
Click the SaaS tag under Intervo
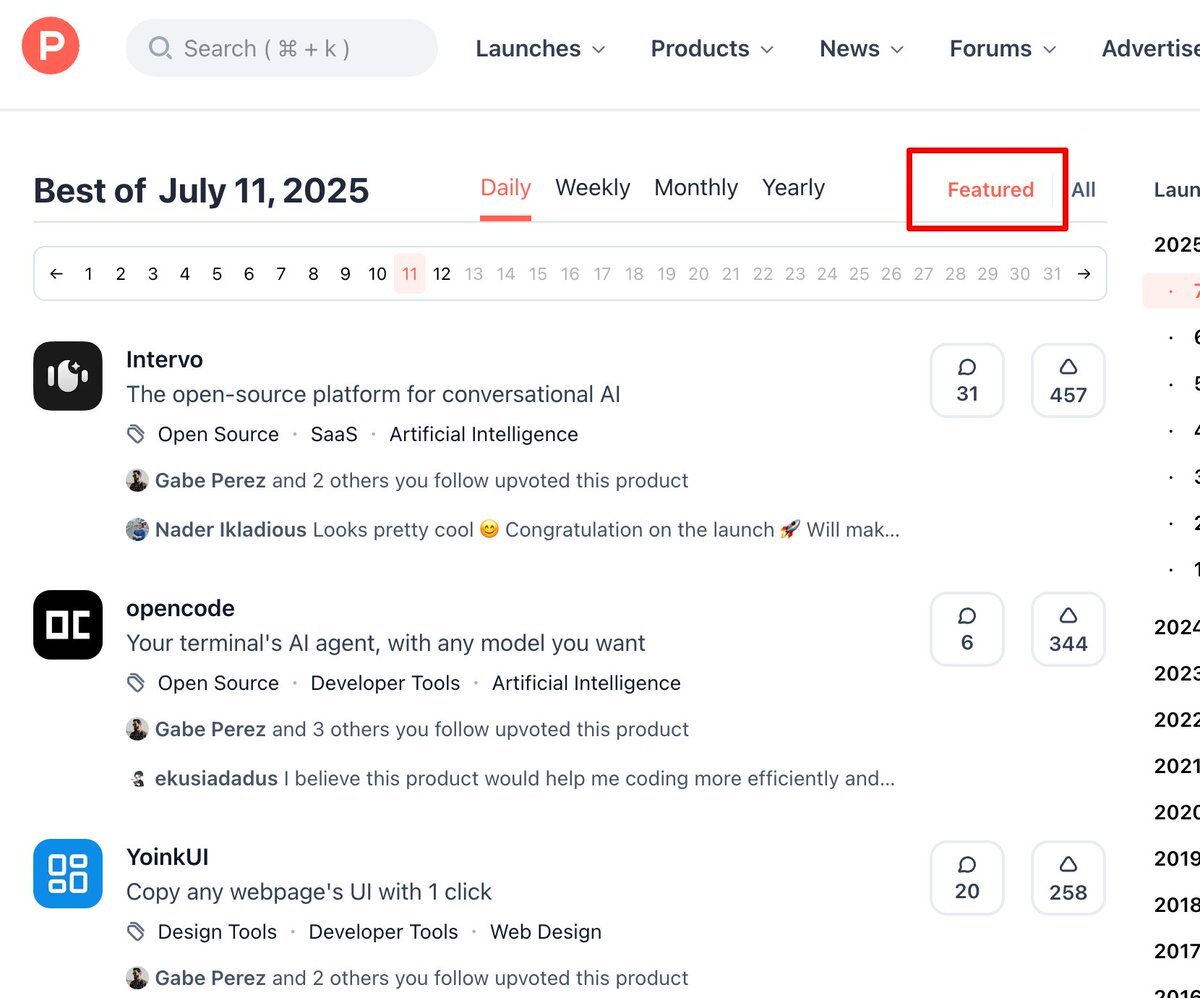pos(334,435)
